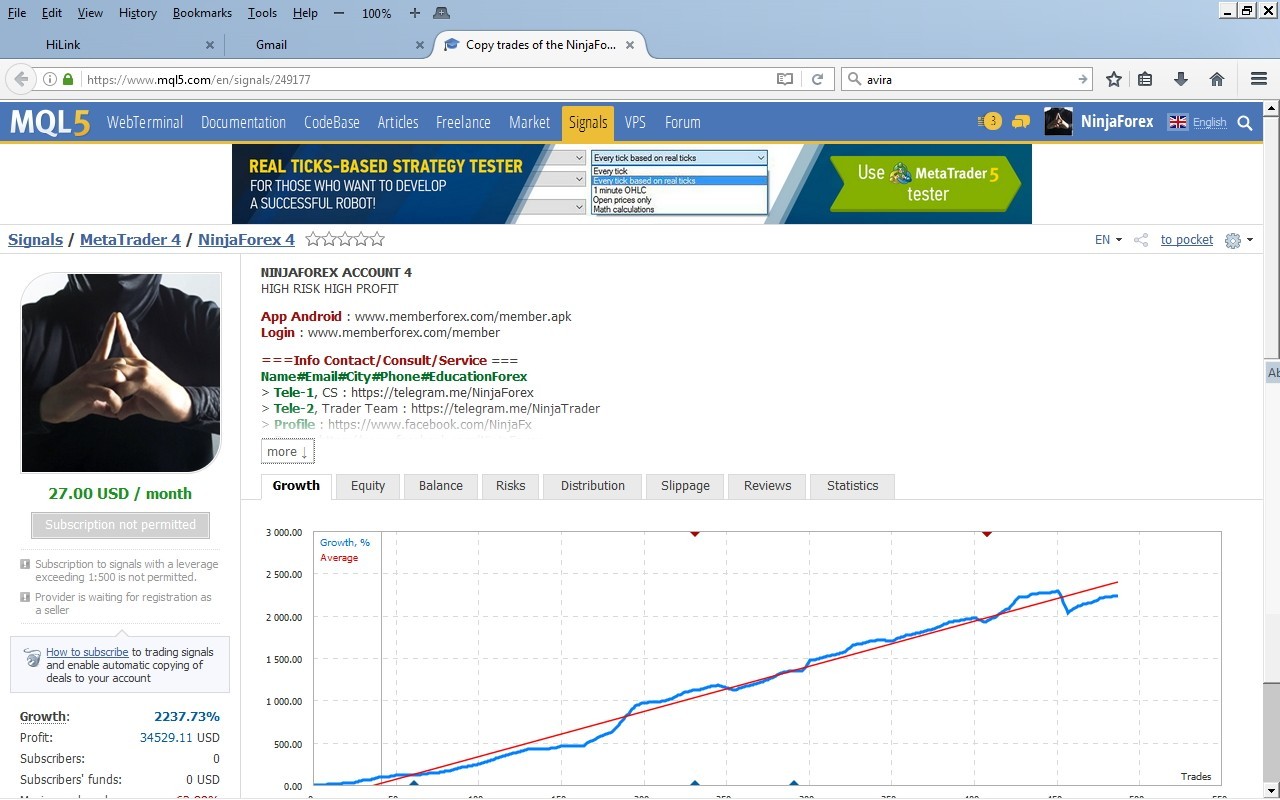Open the Market section
This screenshot has width=1280, height=800.
[x=529, y=122]
